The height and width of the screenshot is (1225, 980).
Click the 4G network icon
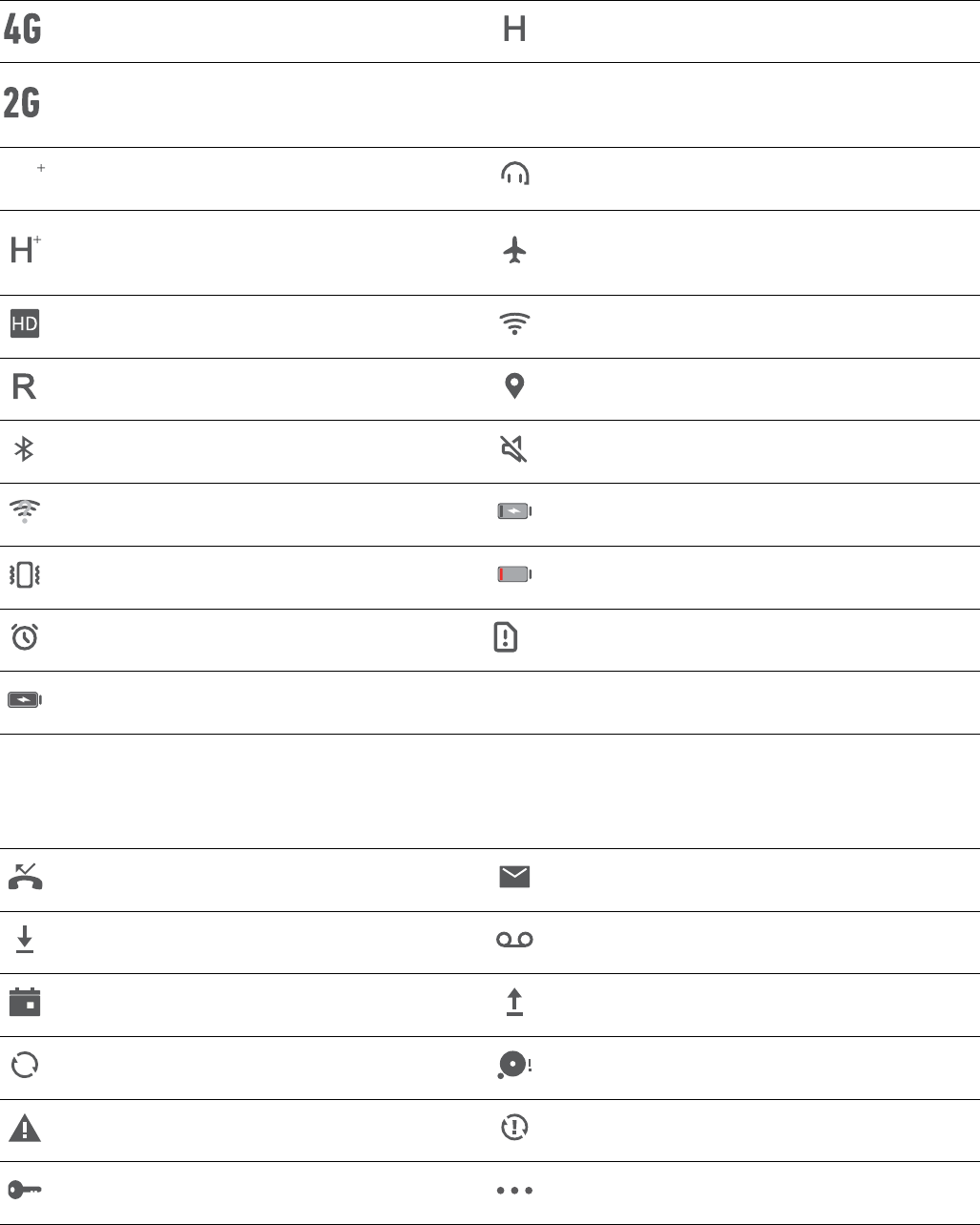pos(22,31)
